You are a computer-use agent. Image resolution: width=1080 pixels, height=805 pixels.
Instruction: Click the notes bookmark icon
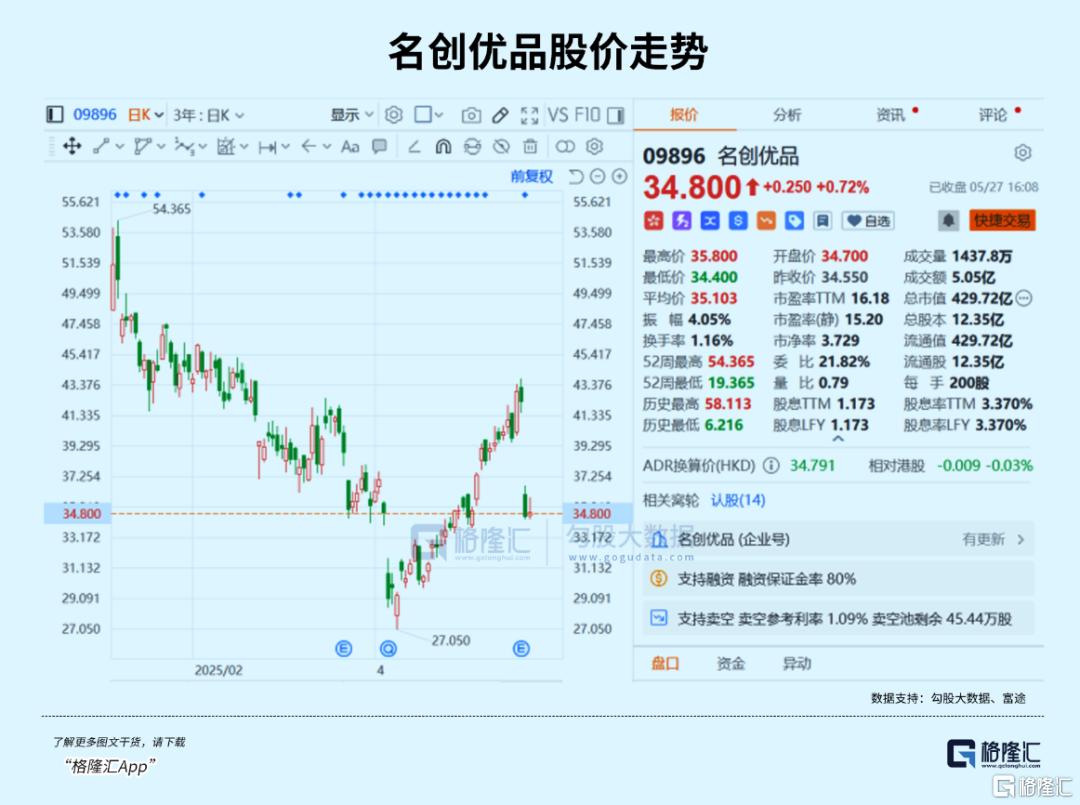(822, 220)
